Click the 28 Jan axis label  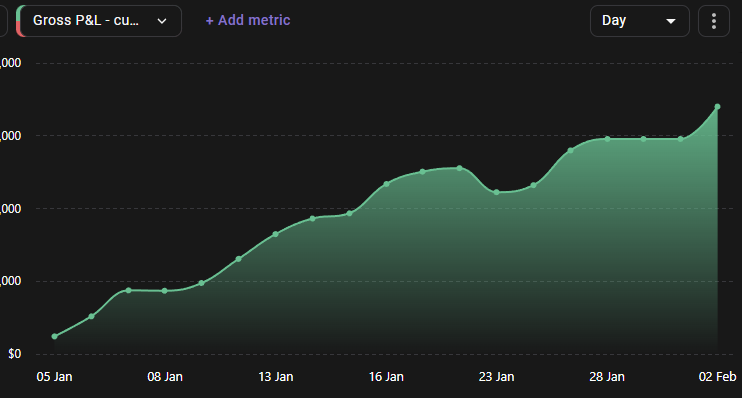click(607, 377)
